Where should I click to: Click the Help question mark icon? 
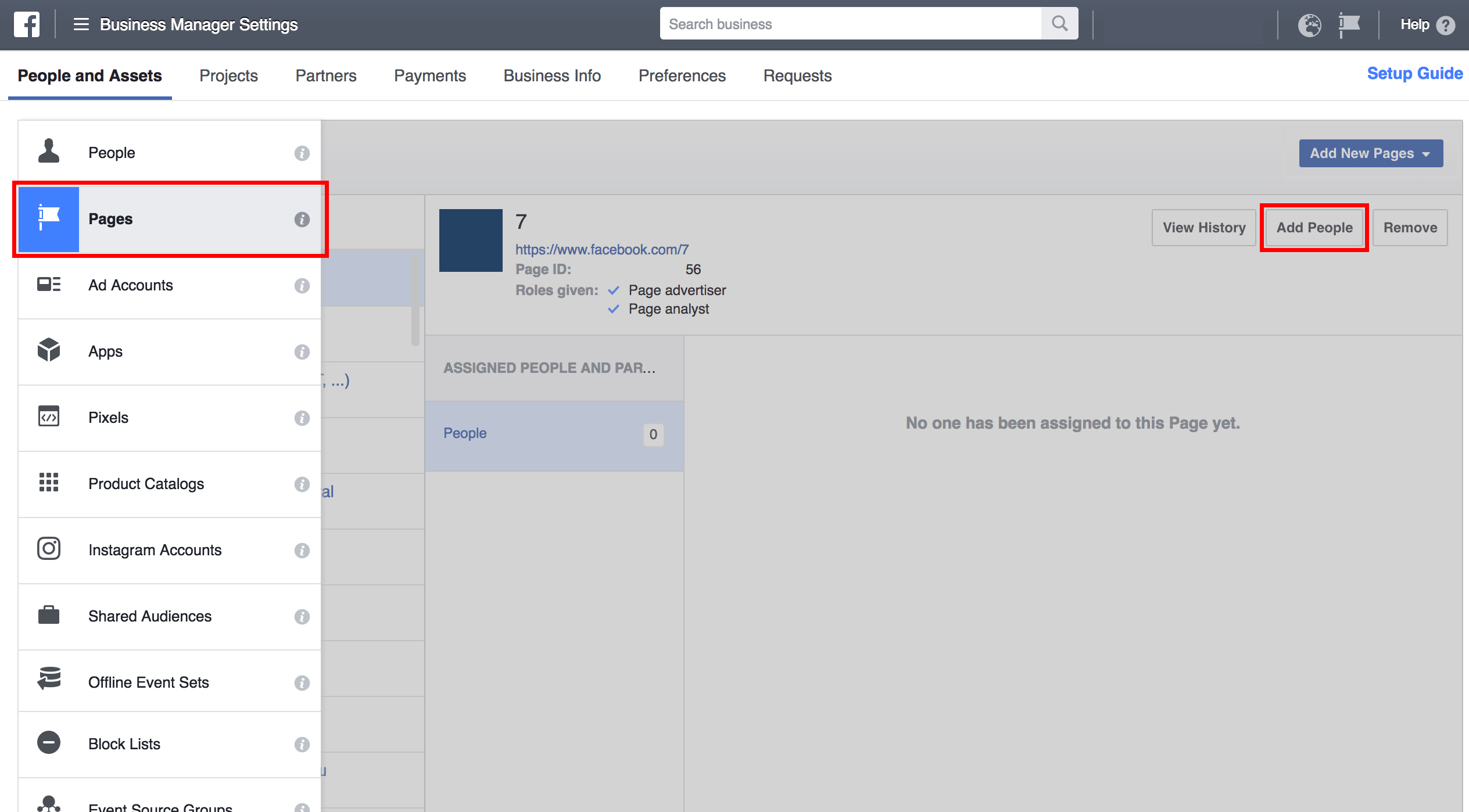click(x=1445, y=25)
